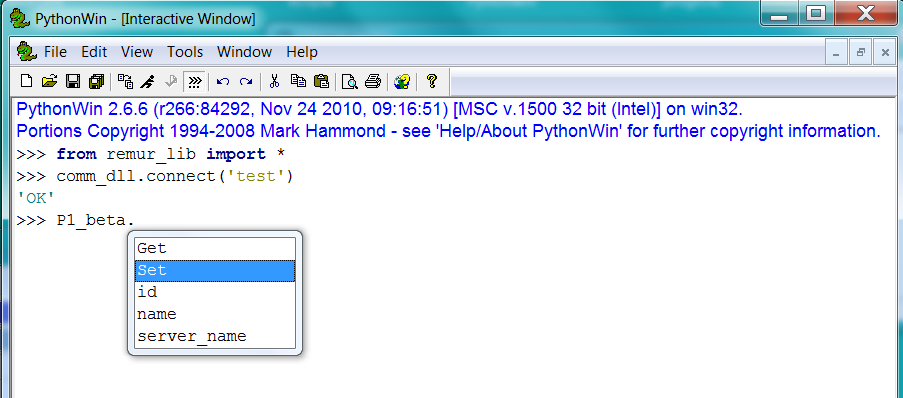Cut the selection with the scissors icon
The height and width of the screenshot is (398, 903).
point(275,81)
